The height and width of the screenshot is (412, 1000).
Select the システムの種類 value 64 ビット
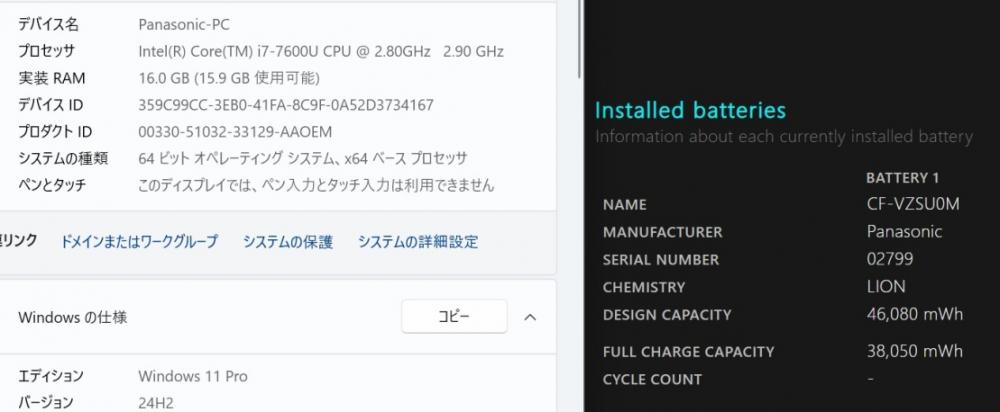point(302,158)
